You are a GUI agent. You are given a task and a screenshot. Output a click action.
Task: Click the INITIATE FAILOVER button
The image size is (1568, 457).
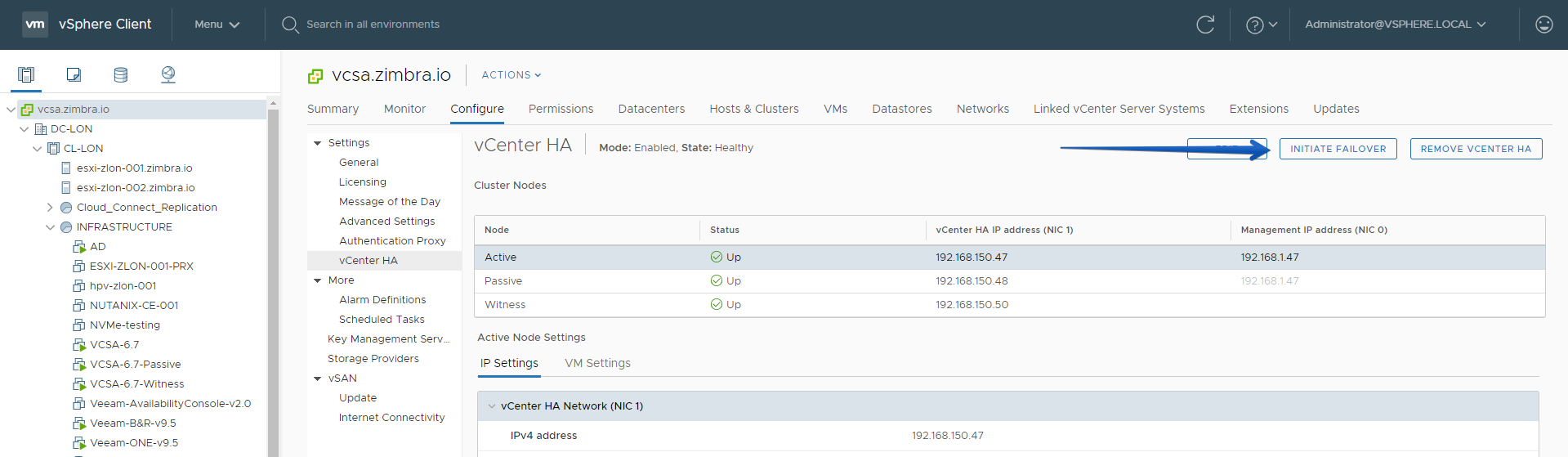(x=1338, y=149)
